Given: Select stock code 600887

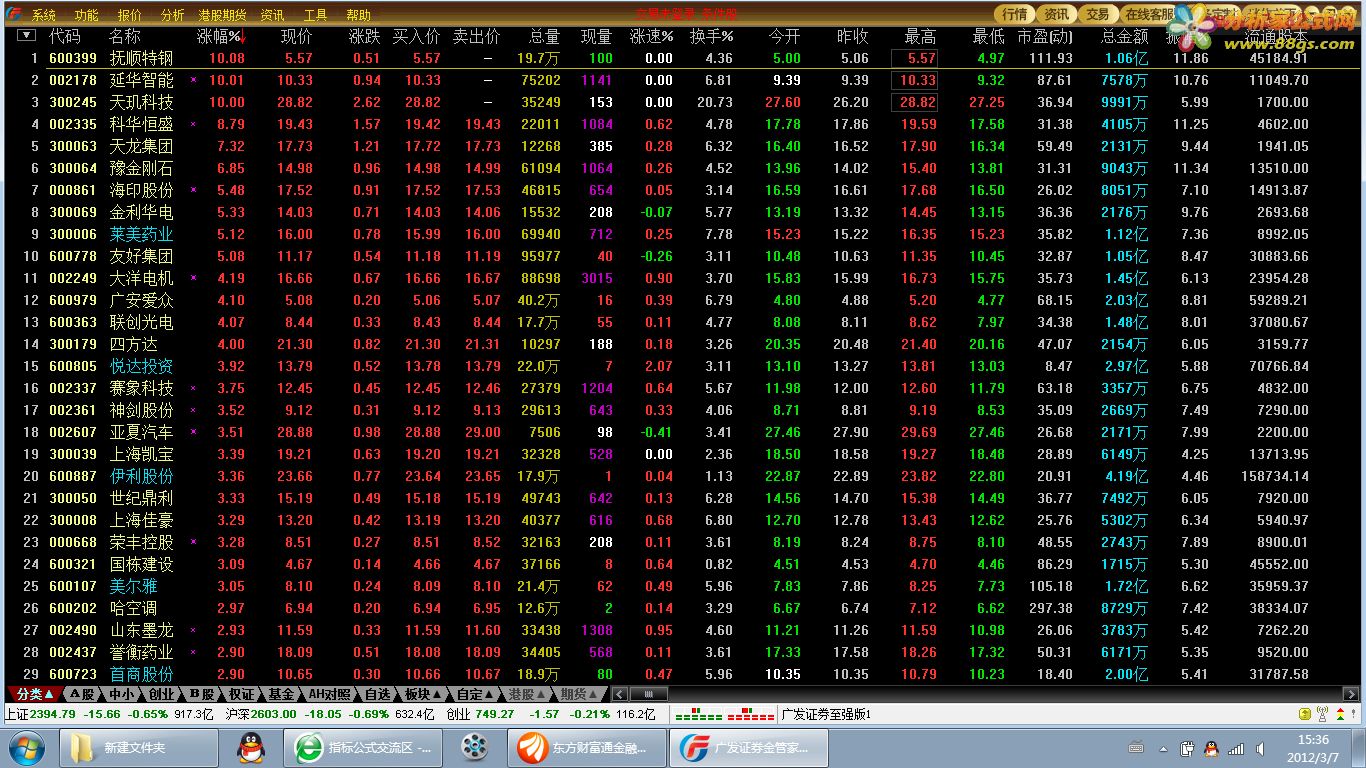Looking at the screenshot, I should click(73, 476).
